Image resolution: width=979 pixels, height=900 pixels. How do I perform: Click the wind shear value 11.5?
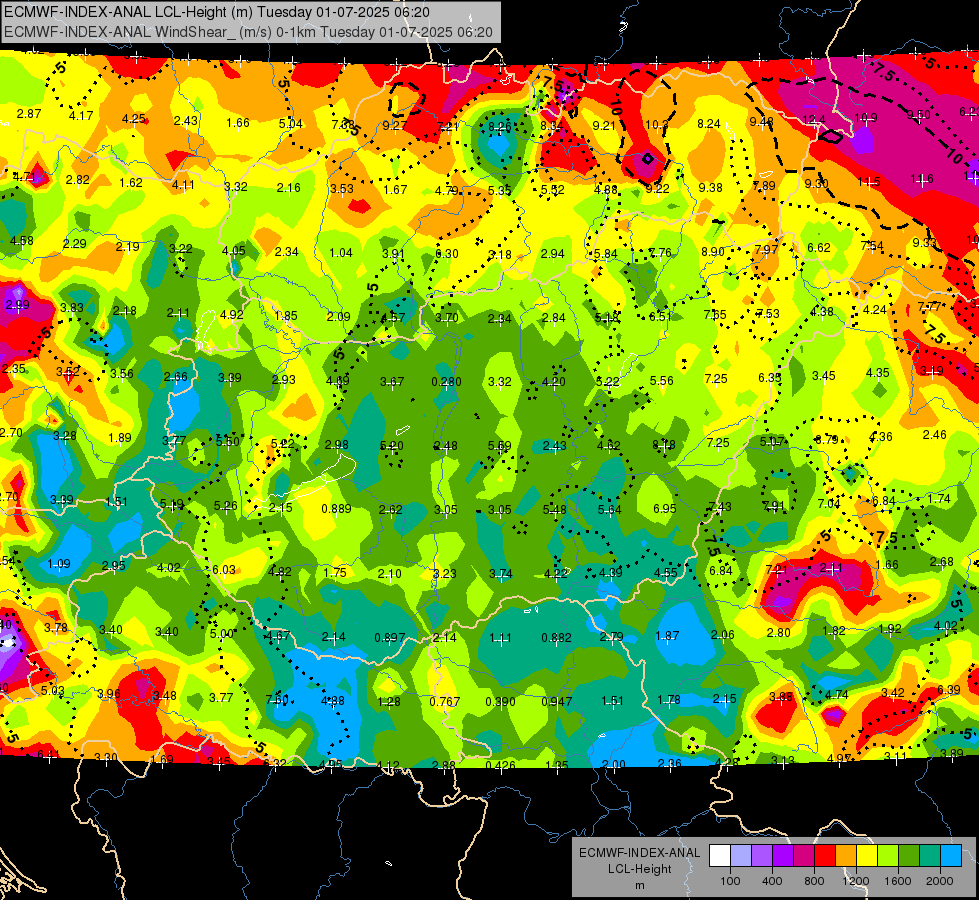tap(869, 182)
